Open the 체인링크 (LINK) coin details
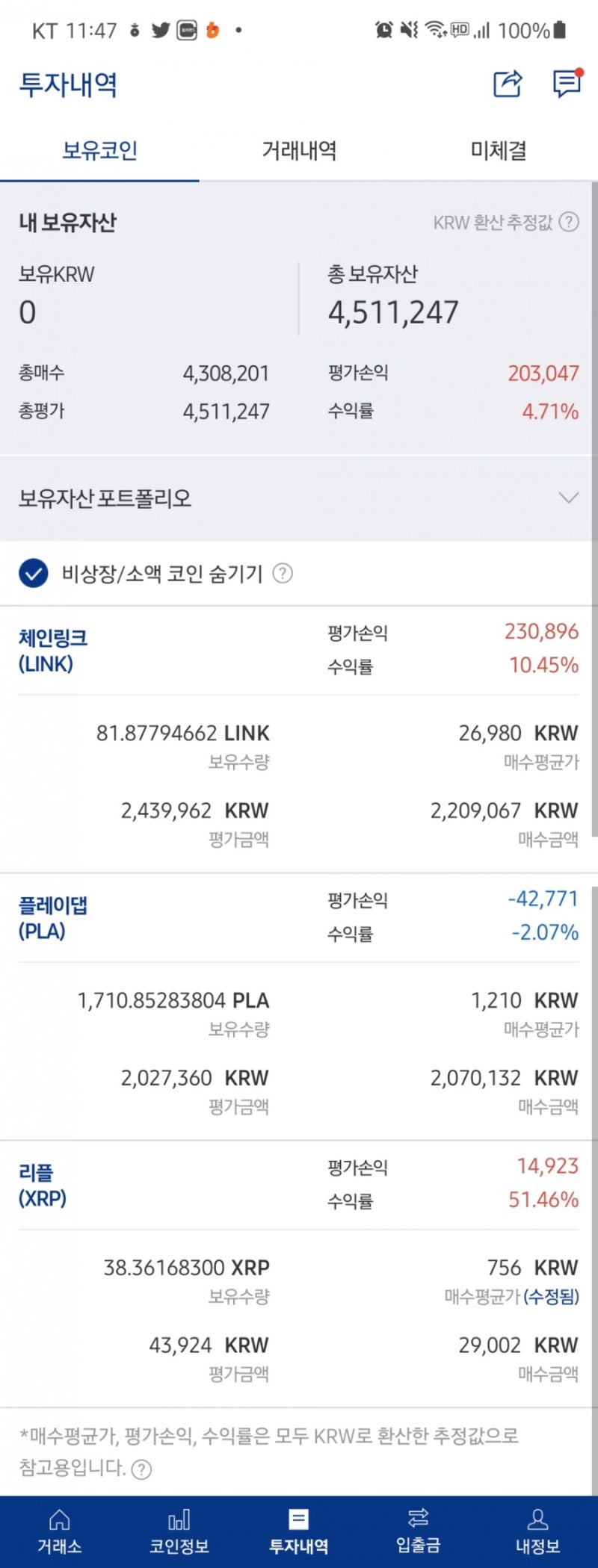598x1568 pixels. (52, 648)
